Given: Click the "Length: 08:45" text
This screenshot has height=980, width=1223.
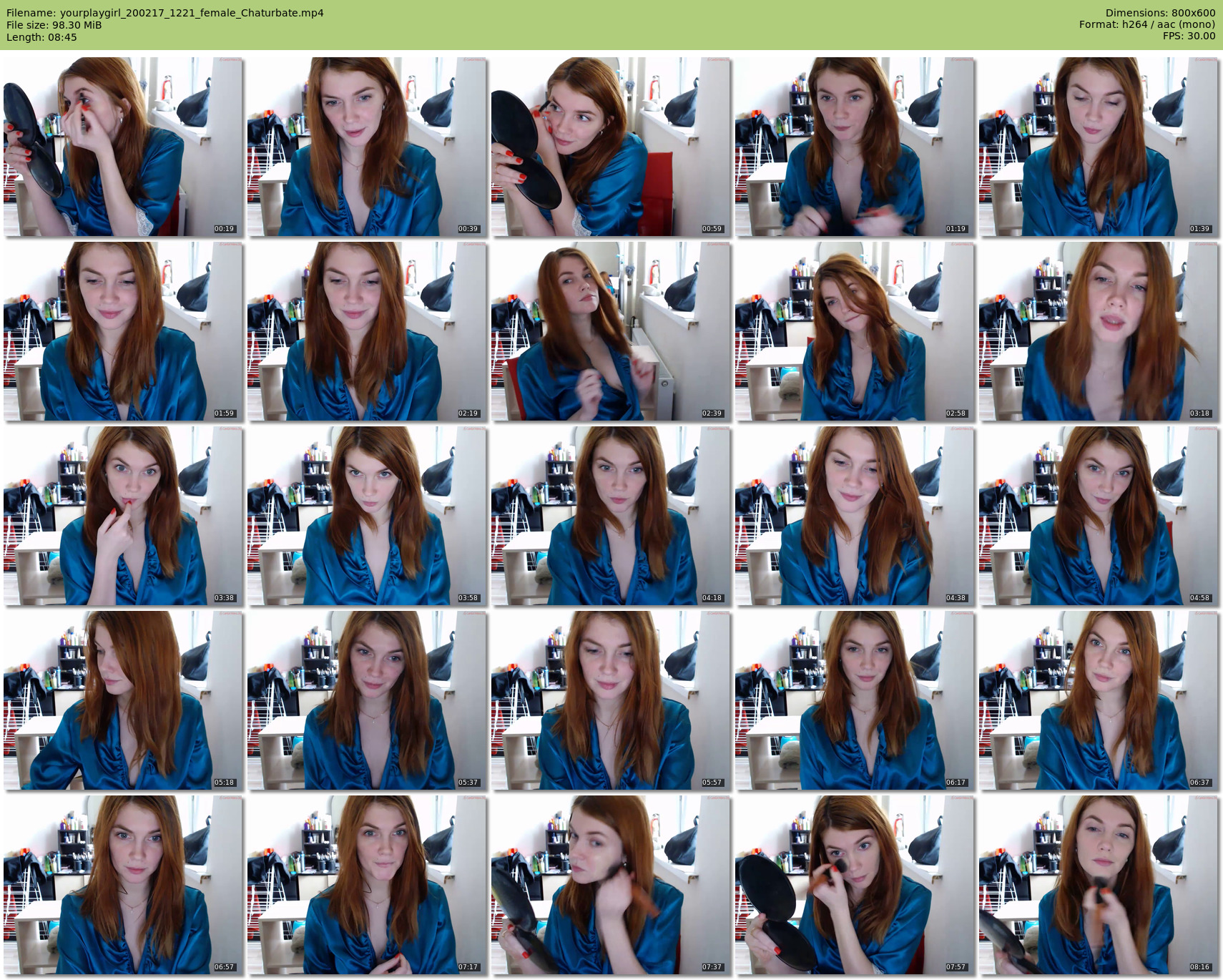Looking at the screenshot, I should [x=41, y=37].
